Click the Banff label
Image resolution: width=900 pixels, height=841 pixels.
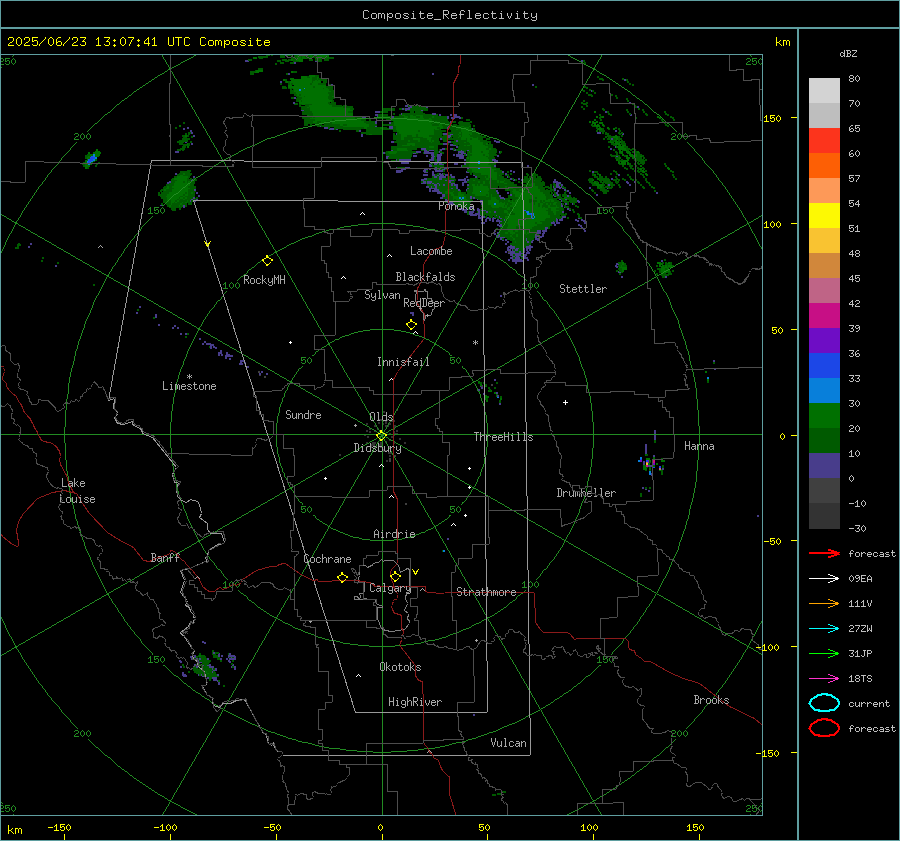pyautogui.click(x=165, y=557)
